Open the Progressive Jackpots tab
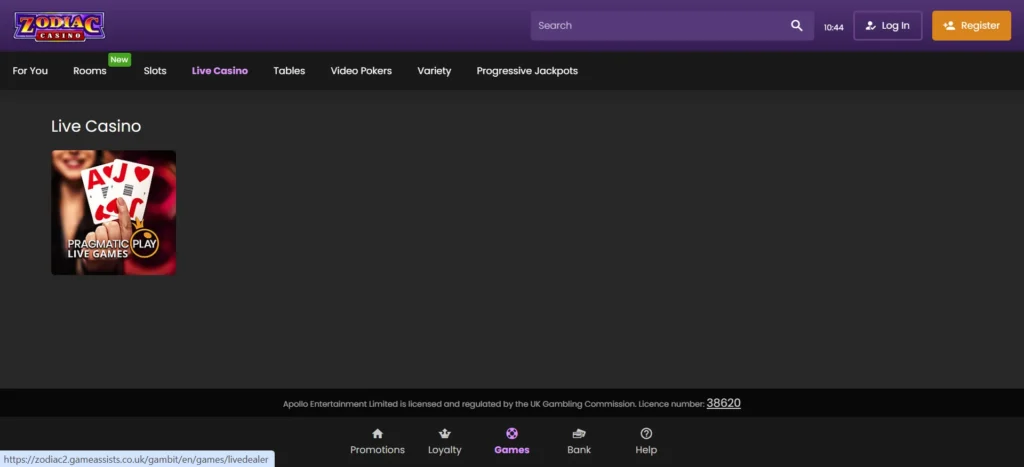The height and width of the screenshot is (467, 1024). [x=527, y=71]
